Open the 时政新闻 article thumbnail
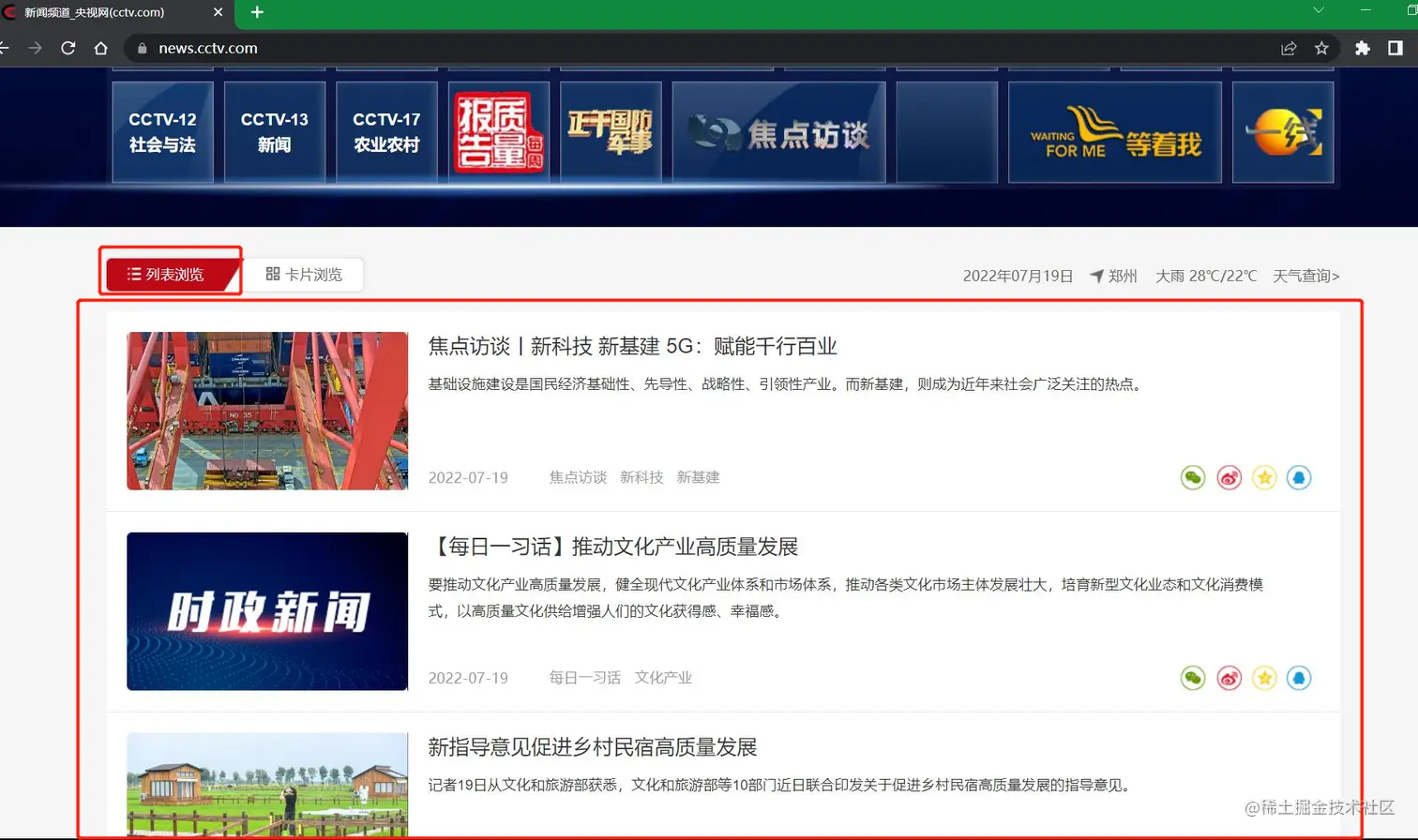1418x840 pixels. [267, 611]
